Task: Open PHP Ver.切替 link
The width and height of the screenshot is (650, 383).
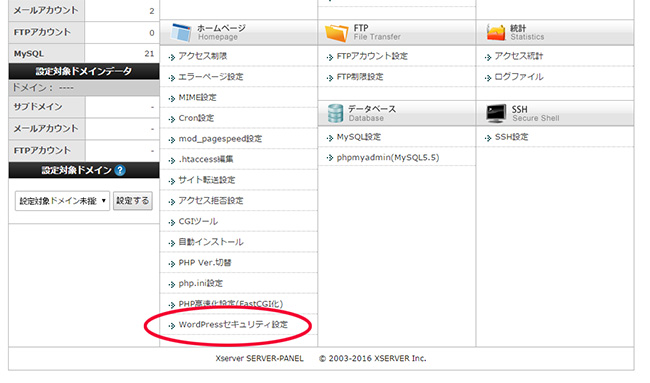Action: point(205,263)
